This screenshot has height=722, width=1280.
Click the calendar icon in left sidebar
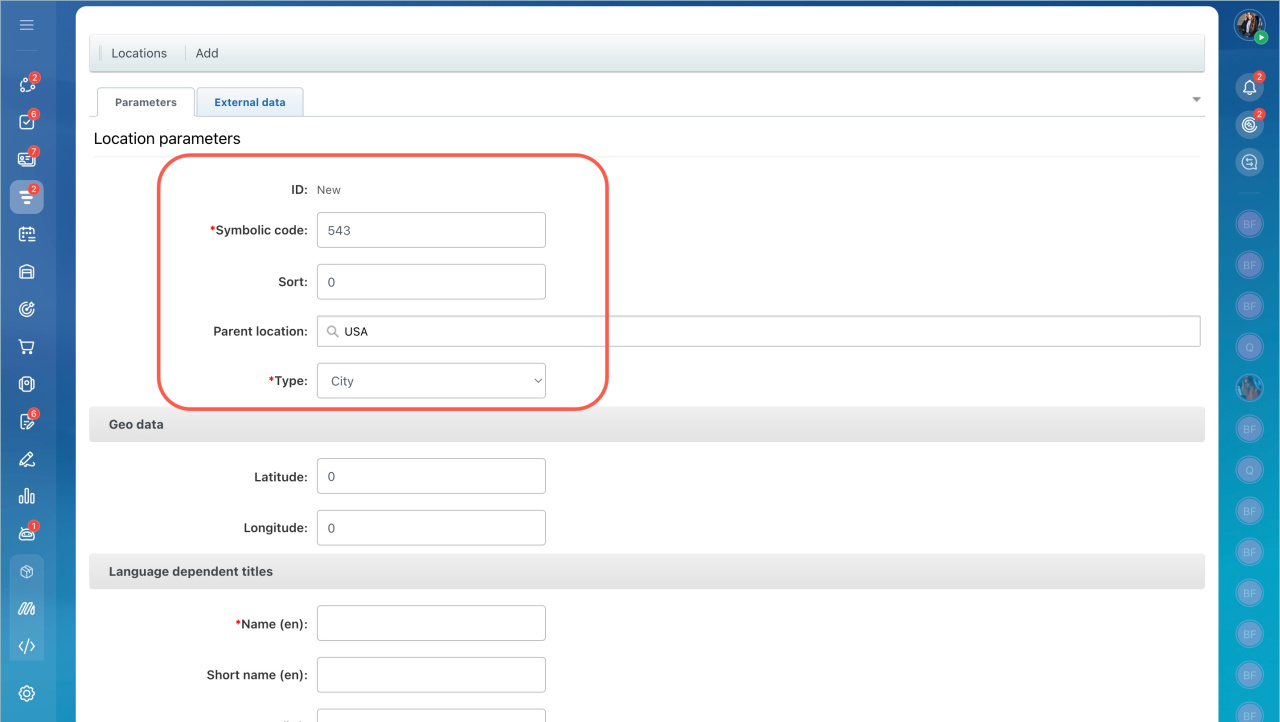[27, 234]
